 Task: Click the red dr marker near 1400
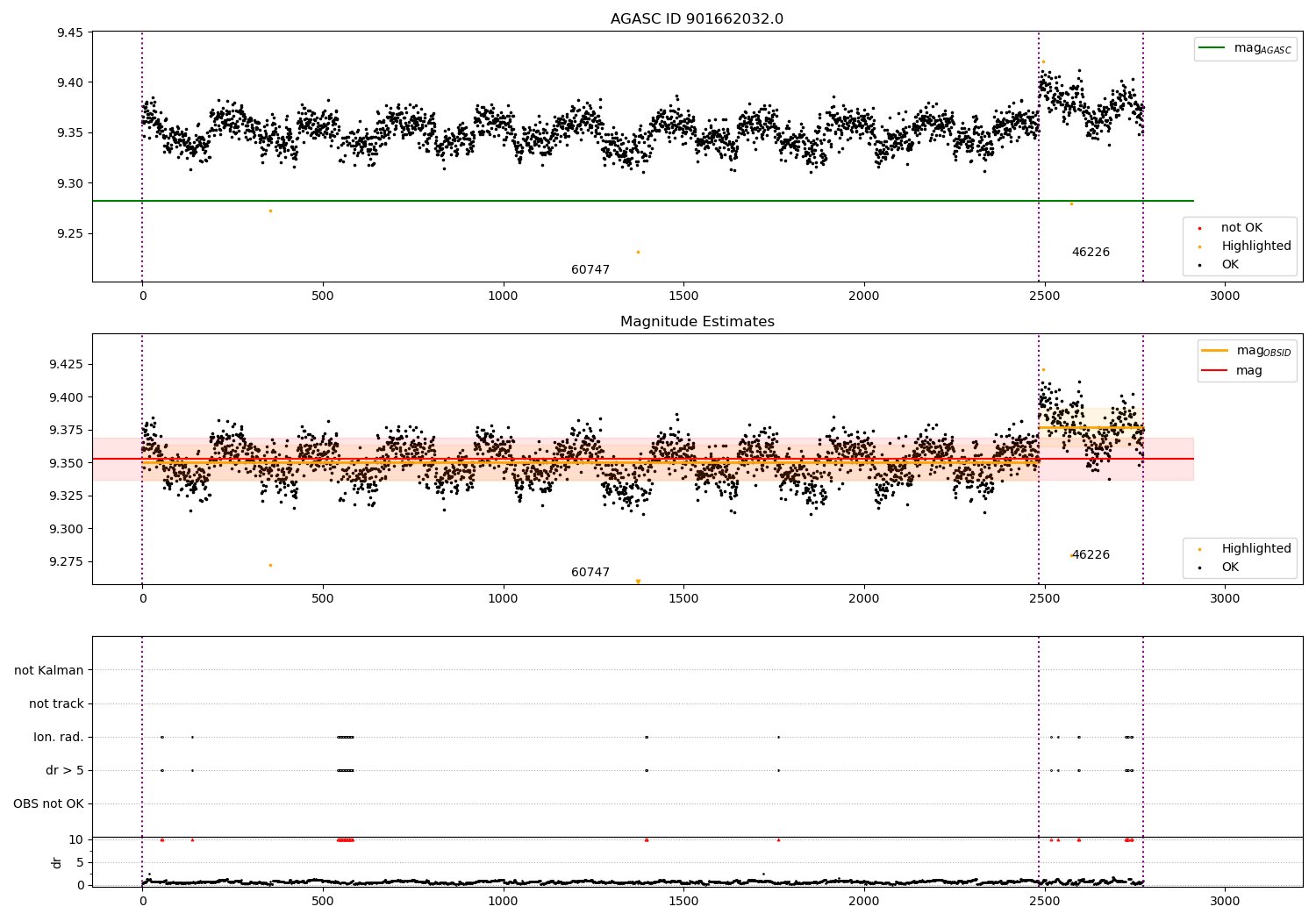coord(647,840)
